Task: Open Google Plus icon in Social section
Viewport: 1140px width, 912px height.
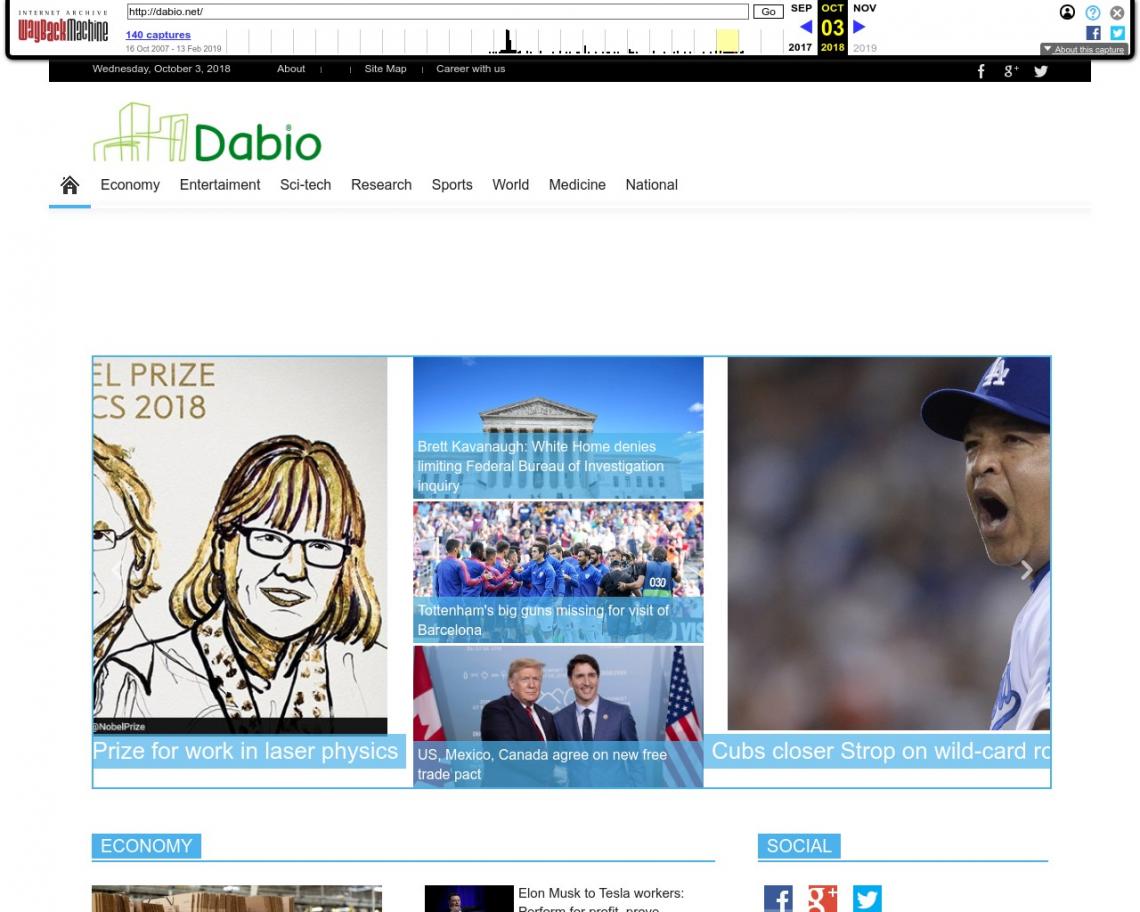Action: pos(822,898)
